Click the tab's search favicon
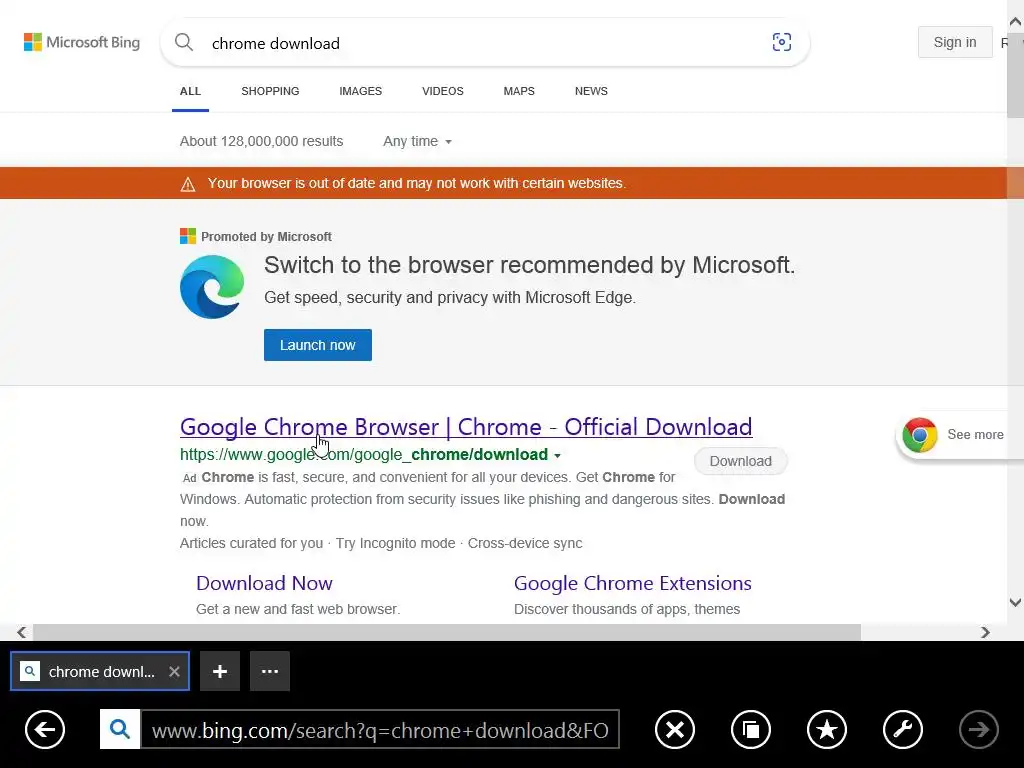Viewport: 1024px width, 768px height. click(x=30, y=671)
